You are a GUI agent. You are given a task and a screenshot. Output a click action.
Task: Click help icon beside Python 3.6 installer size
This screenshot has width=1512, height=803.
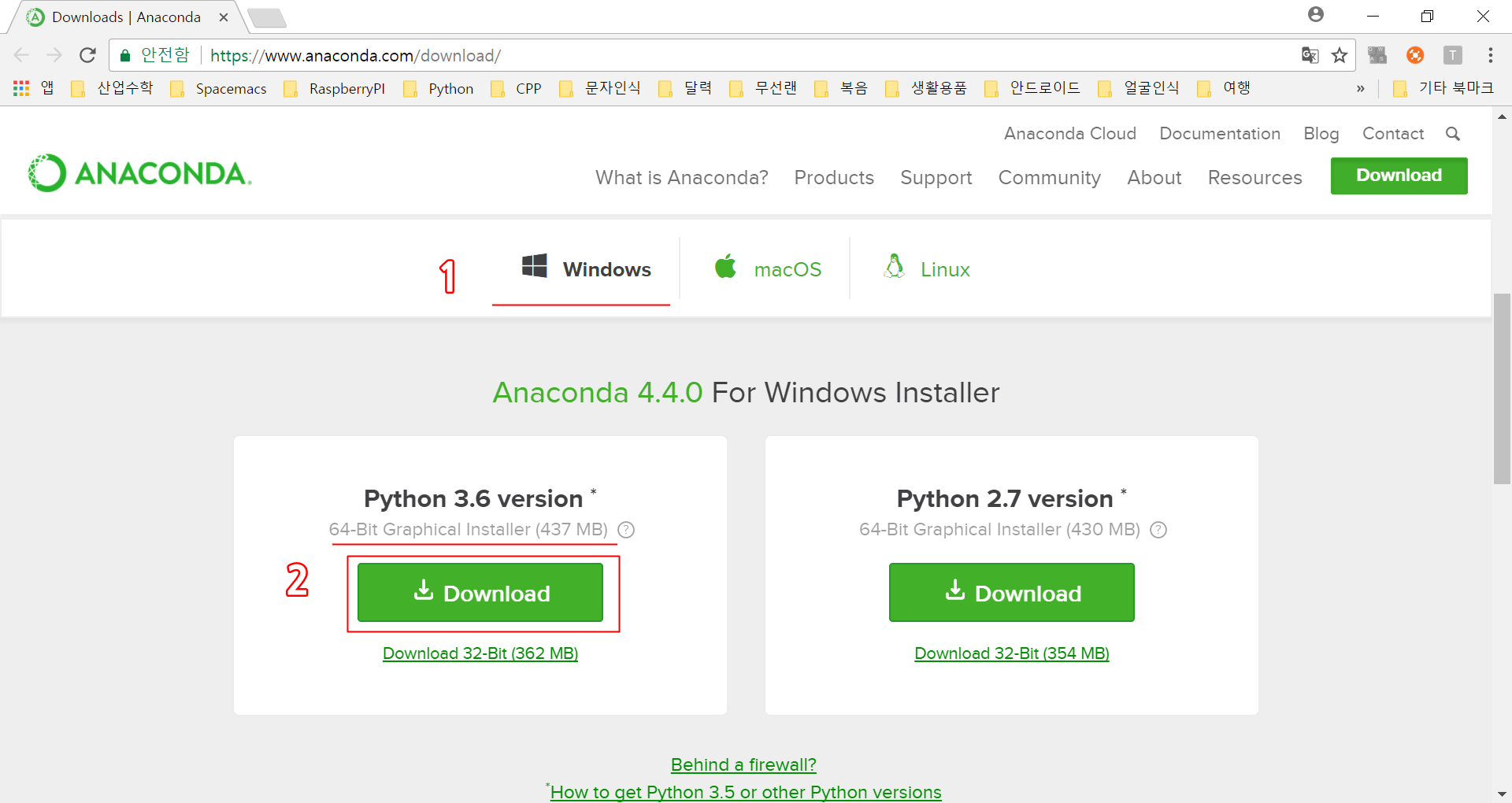tap(626, 530)
